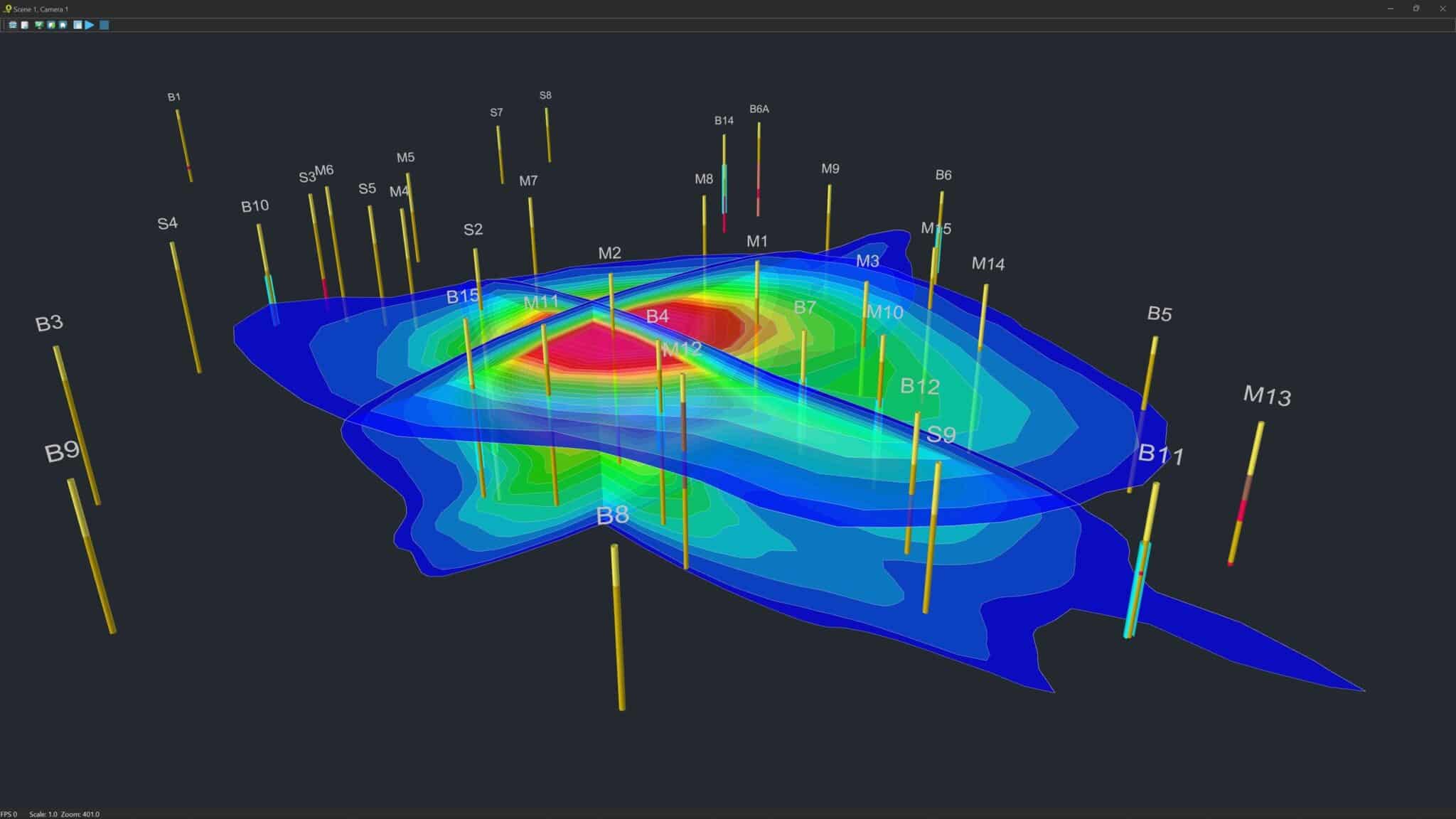Click the fifth toolbar icon before the table icon

63,25
